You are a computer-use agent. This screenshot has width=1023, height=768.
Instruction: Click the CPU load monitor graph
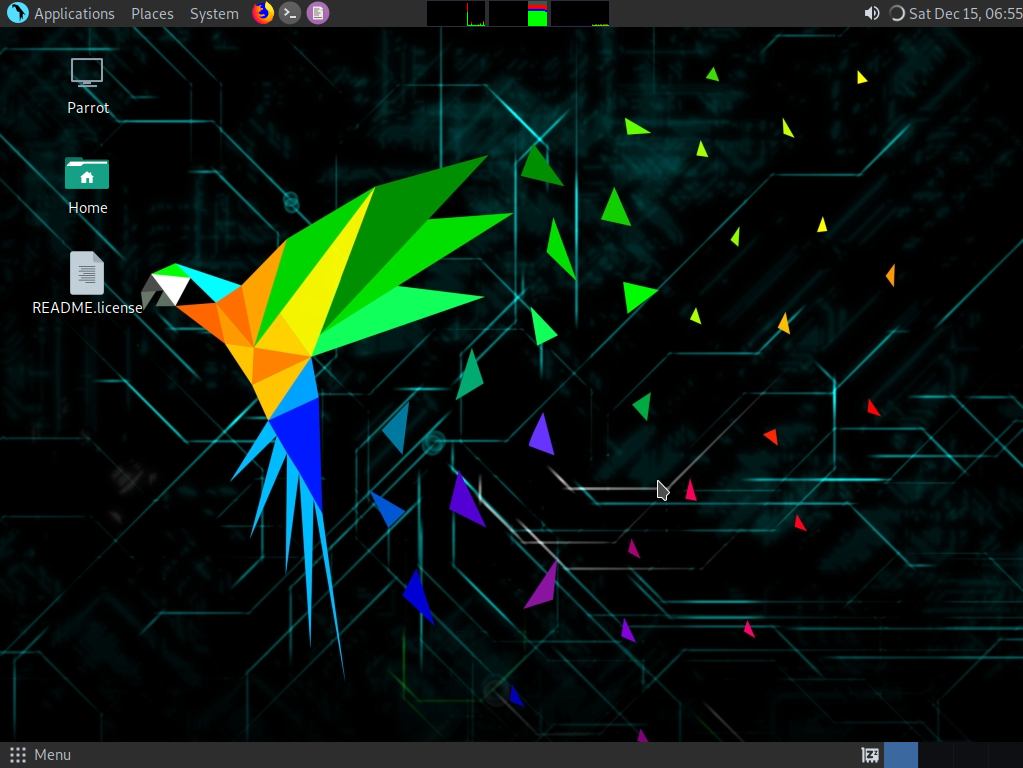456,13
